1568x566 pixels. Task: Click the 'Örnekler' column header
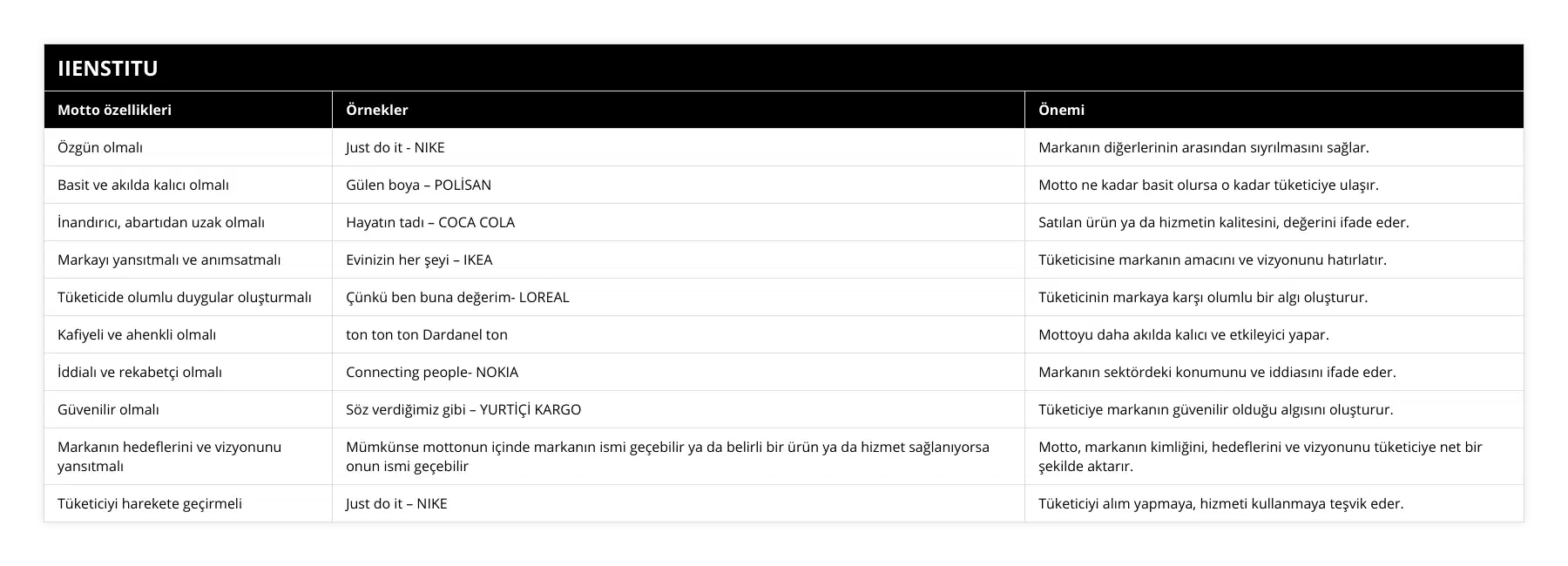(377, 110)
